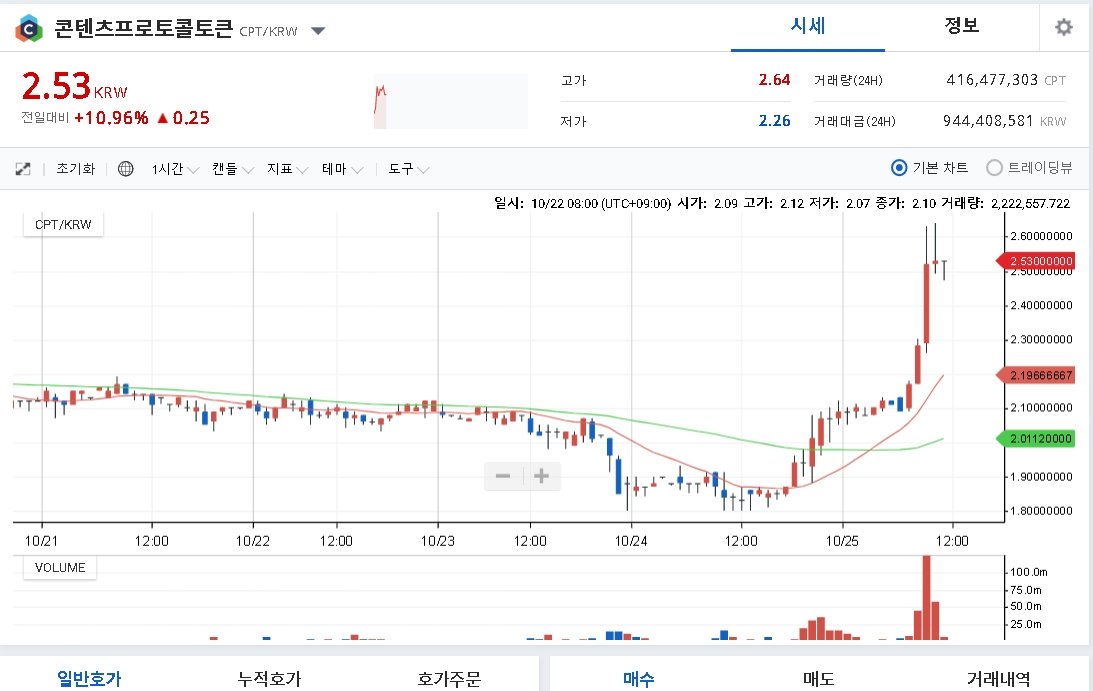Open the 호가주문 tab
The image size is (1093, 691).
tap(449, 678)
